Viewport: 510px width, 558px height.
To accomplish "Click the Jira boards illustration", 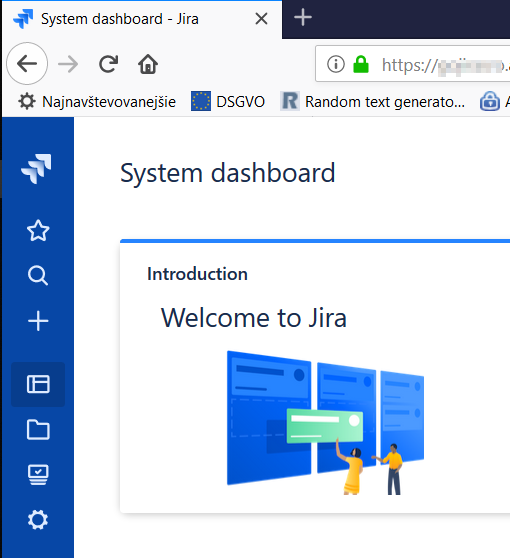I will [325, 423].
